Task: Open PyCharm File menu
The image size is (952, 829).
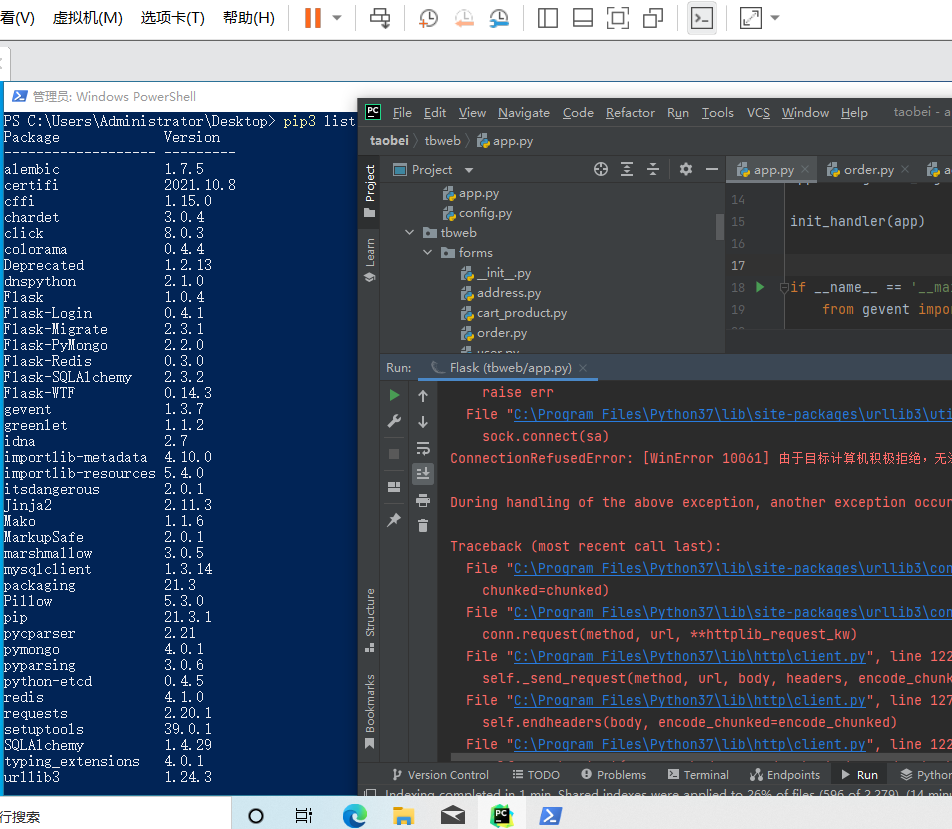Action: coord(402,112)
